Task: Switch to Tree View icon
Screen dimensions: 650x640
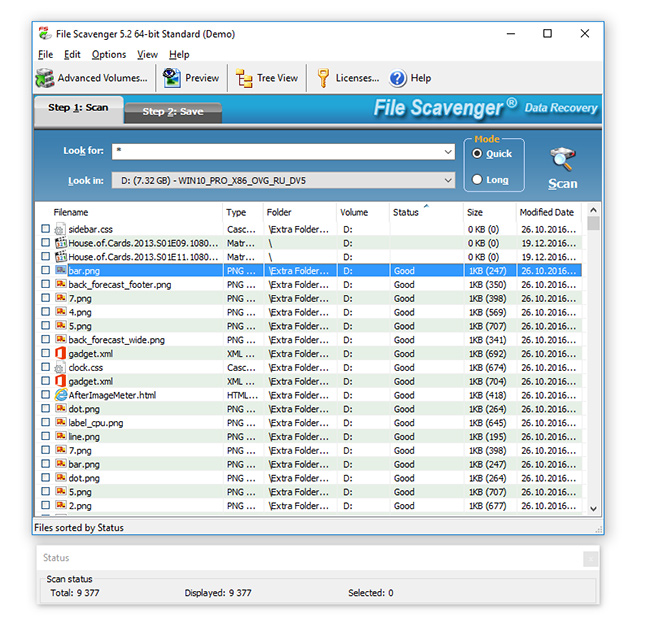Action: pos(244,78)
